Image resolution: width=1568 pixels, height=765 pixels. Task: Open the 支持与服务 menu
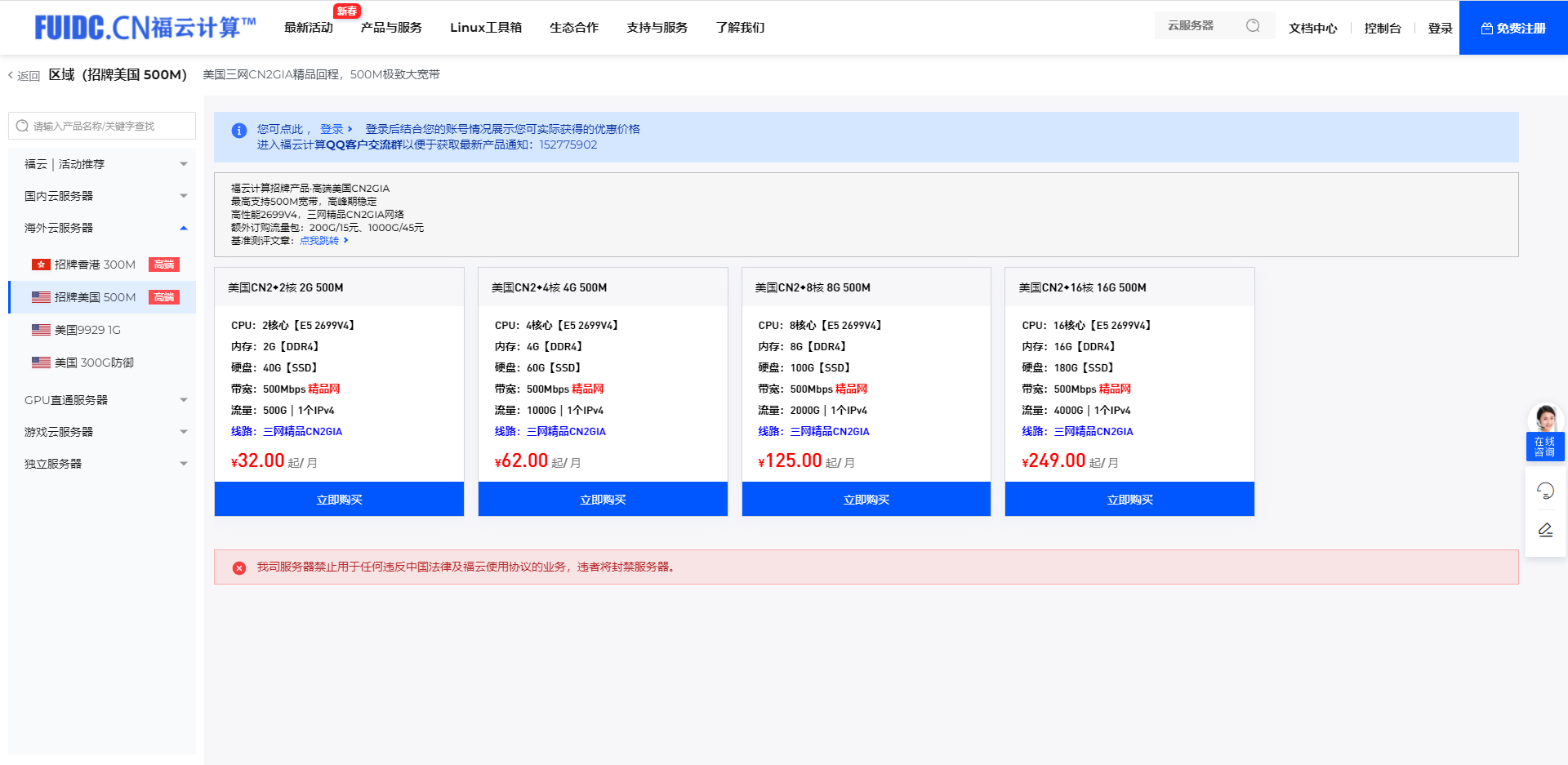point(657,28)
